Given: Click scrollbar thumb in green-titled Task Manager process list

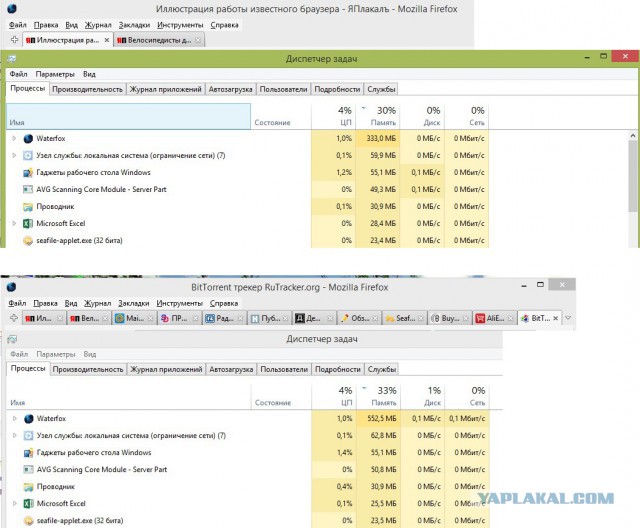Looking at the screenshot, I should click(633, 176).
